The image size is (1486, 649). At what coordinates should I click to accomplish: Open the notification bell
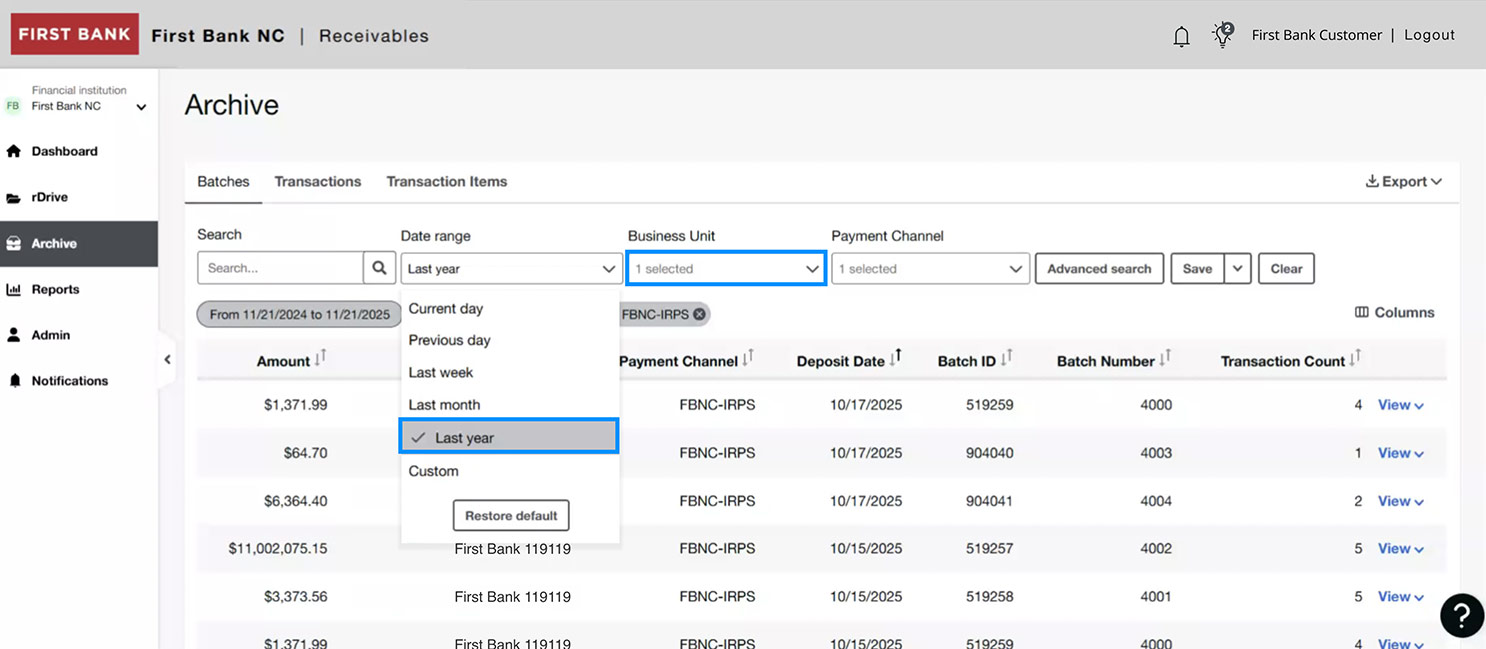1181,34
